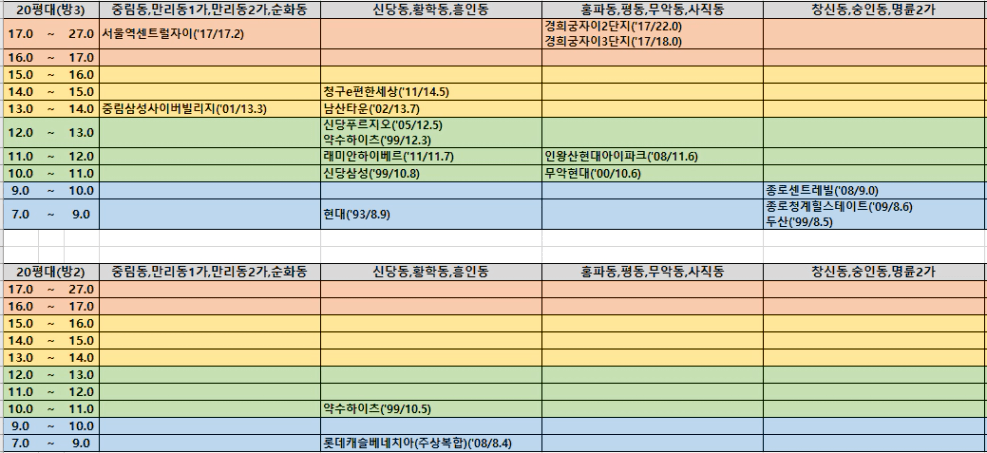The height and width of the screenshot is (453, 987).
Task: Select 인왕산현대아이파크('08/11.6) cell
Action: 652,157
